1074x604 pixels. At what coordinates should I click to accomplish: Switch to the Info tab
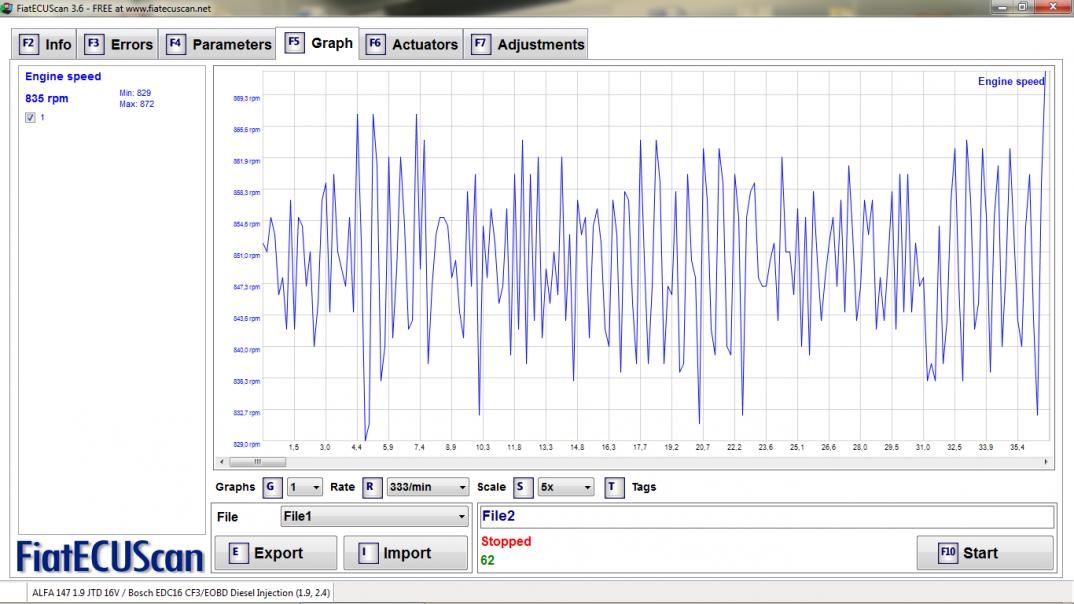(x=46, y=44)
